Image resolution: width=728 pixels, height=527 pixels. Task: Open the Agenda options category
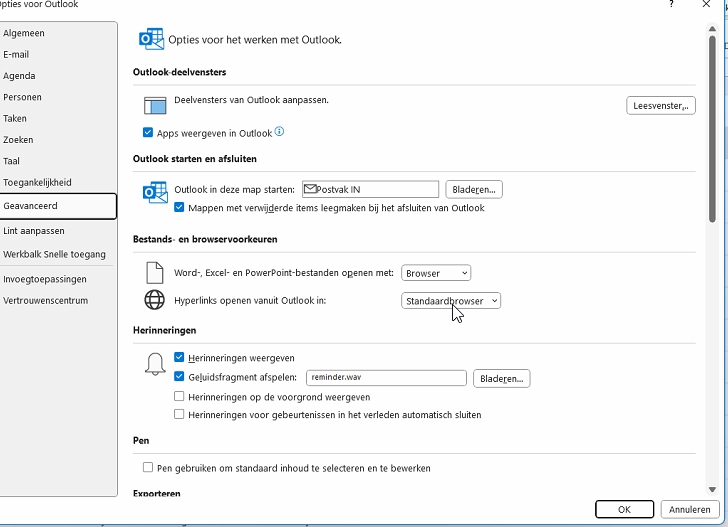[19, 76]
